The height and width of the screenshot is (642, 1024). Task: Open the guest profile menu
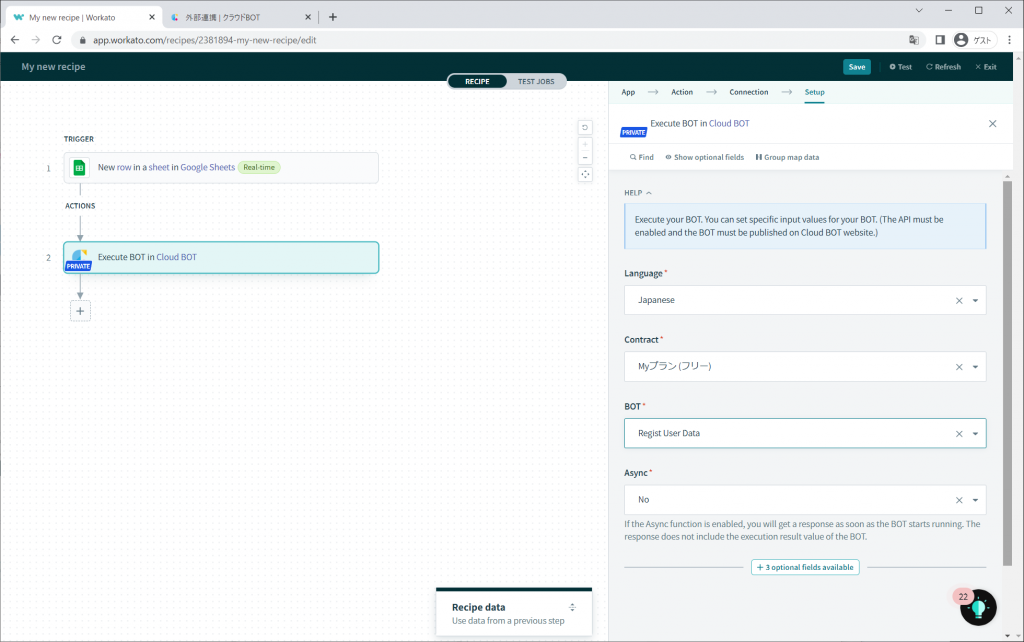[974, 40]
